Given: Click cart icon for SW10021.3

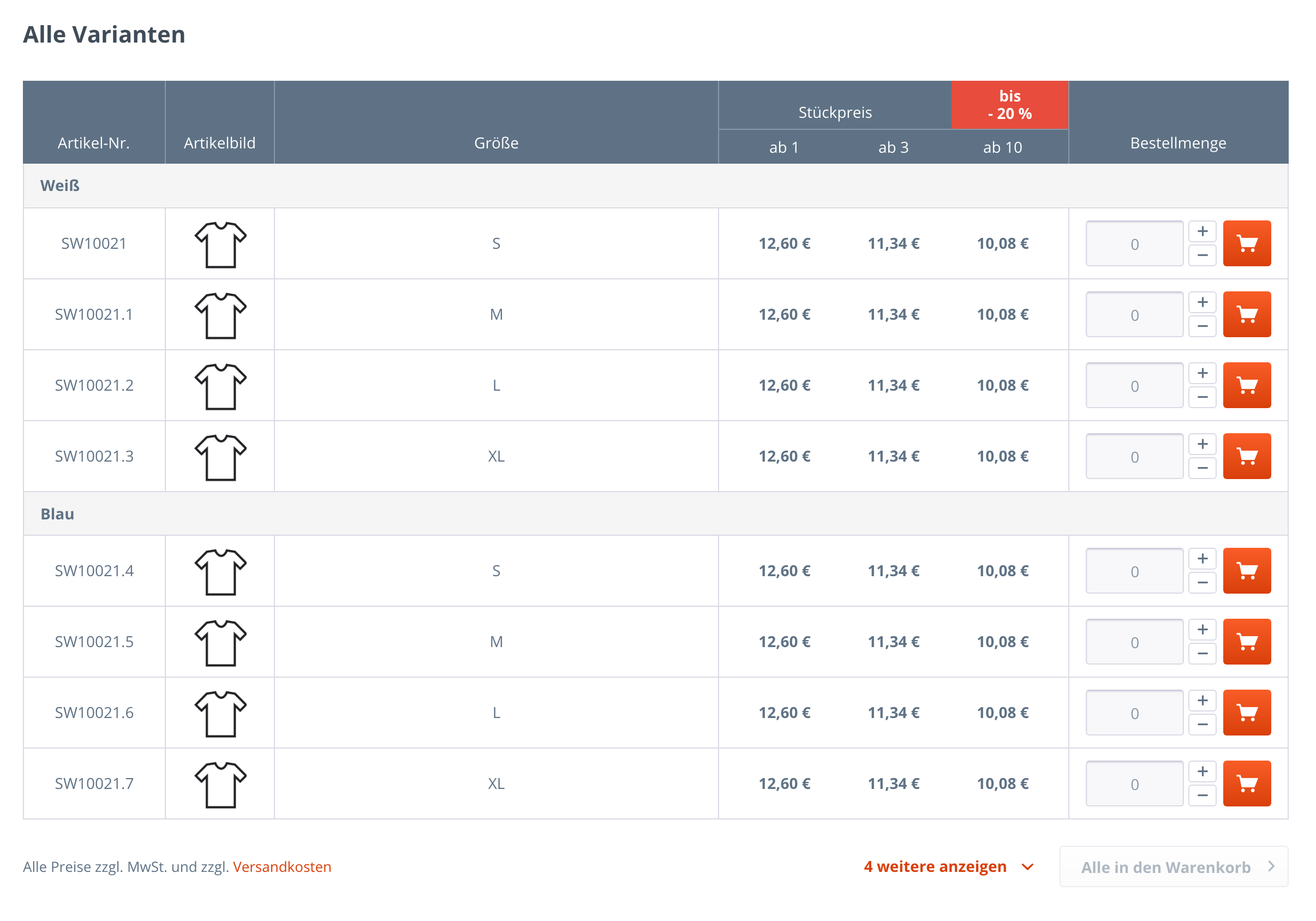Looking at the screenshot, I should (1247, 456).
